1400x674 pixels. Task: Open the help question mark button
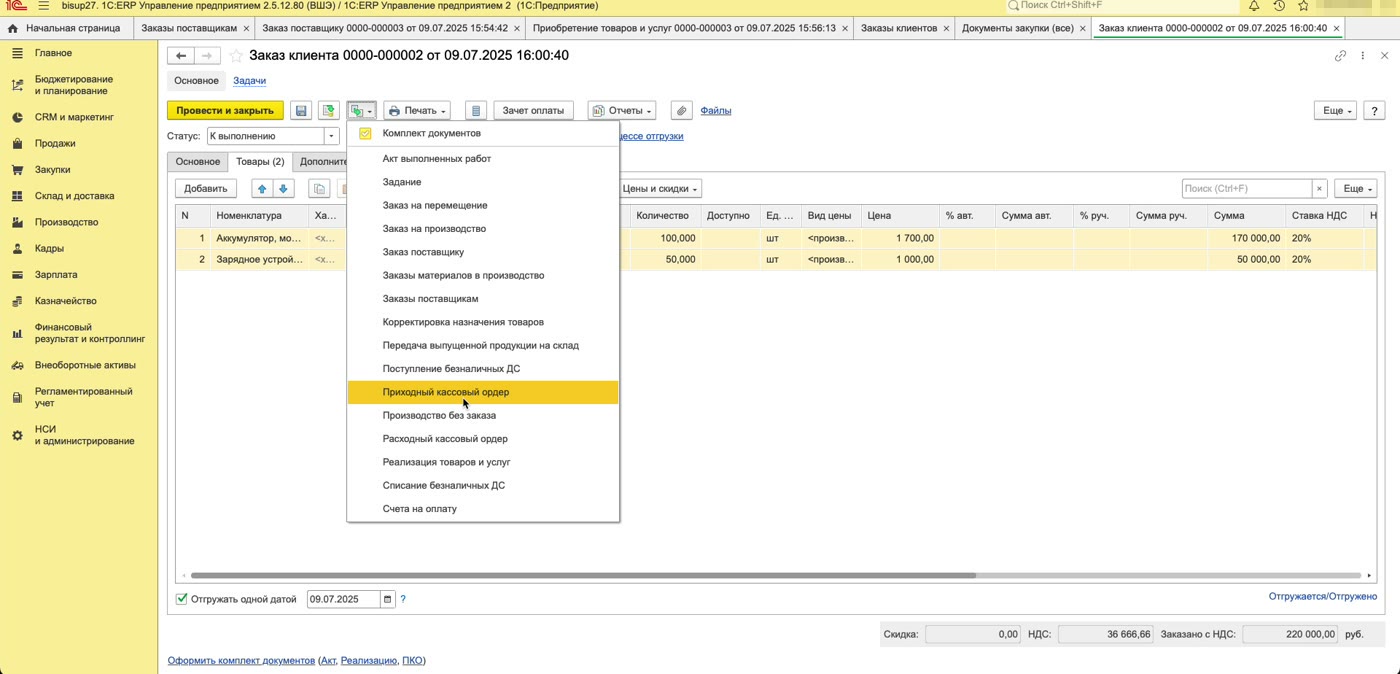[1374, 111]
